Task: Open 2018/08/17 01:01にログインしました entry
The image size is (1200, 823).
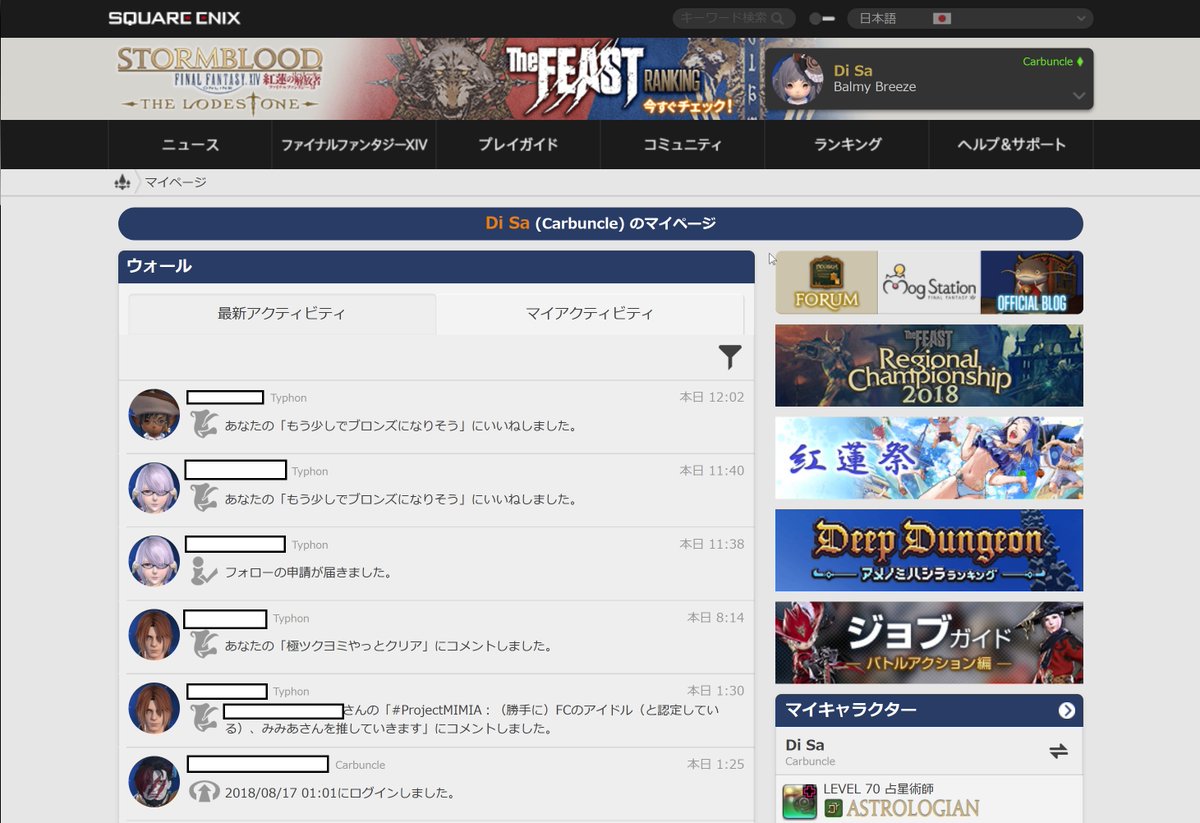Action: [x=340, y=793]
